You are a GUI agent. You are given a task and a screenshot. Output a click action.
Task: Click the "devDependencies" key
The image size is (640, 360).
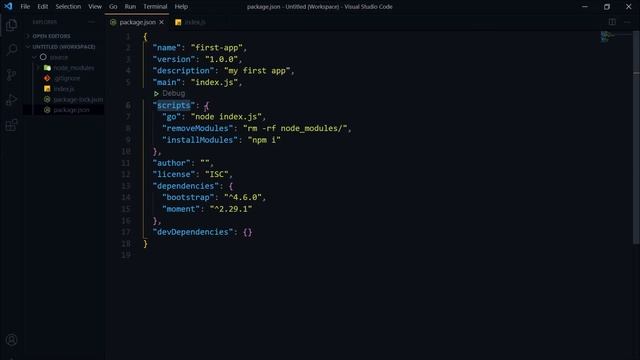pyautogui.click(x=193, y=232)
